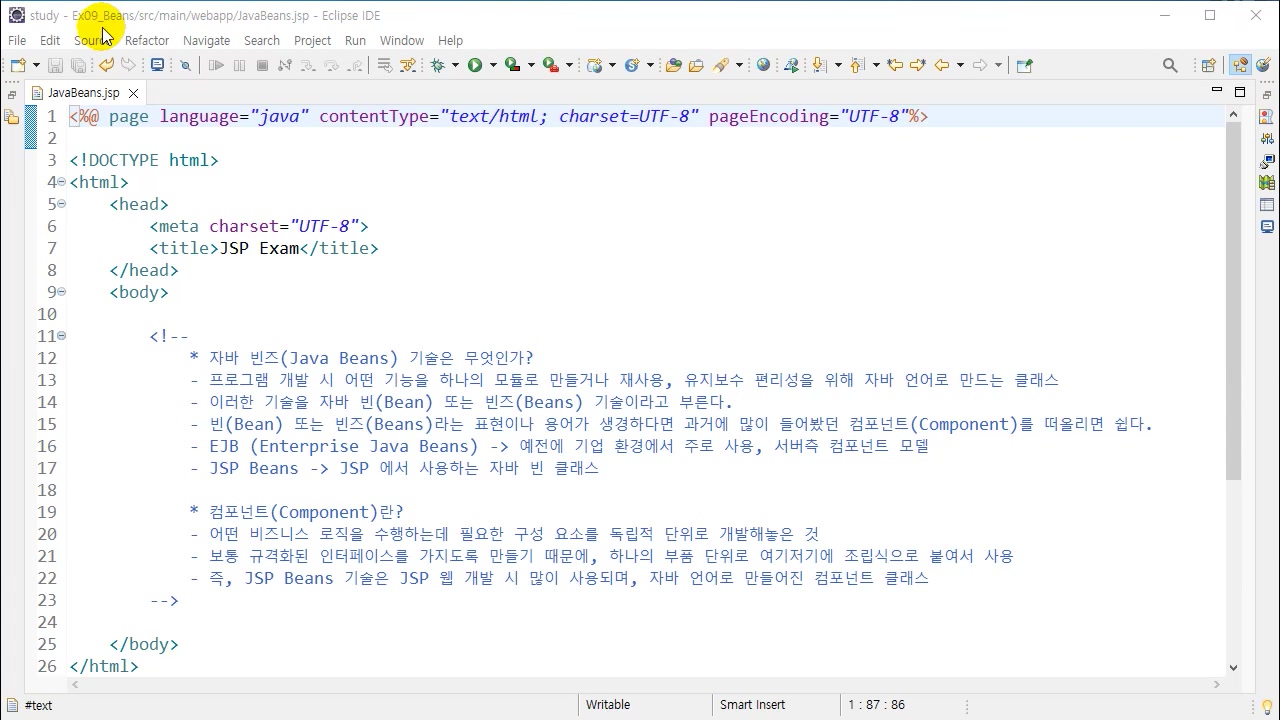Open the Coverage launch toolbar icon
The height and width of the screenshot is (720, 1280).
click(x=512, y=65)
